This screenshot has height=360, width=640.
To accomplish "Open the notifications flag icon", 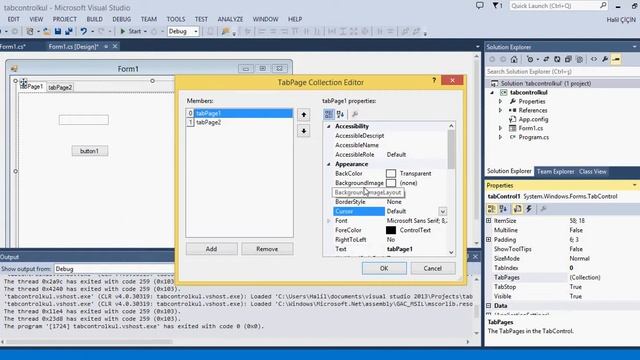I will pos(496,6).
